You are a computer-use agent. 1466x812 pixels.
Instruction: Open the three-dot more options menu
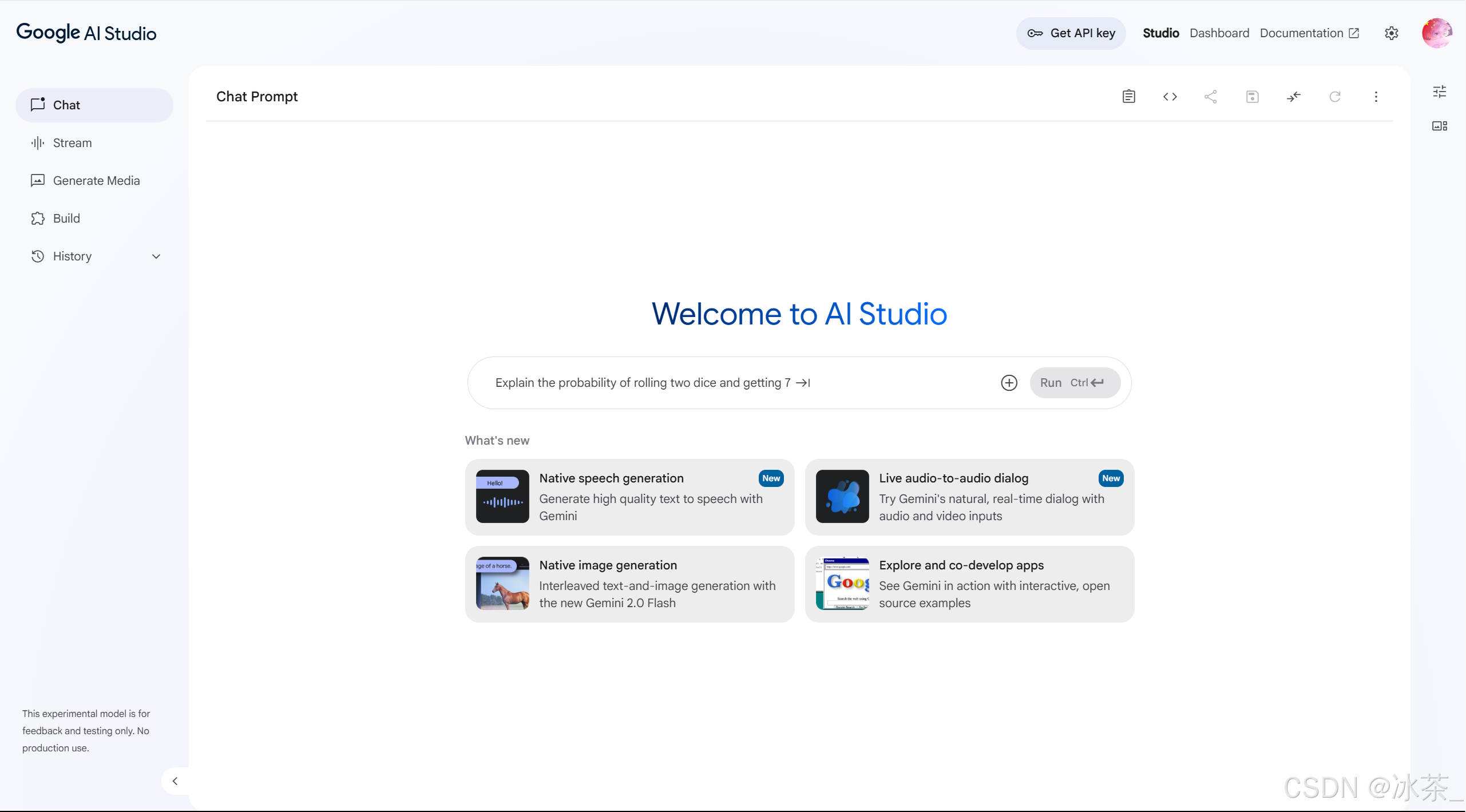[x=1376, y=96]
